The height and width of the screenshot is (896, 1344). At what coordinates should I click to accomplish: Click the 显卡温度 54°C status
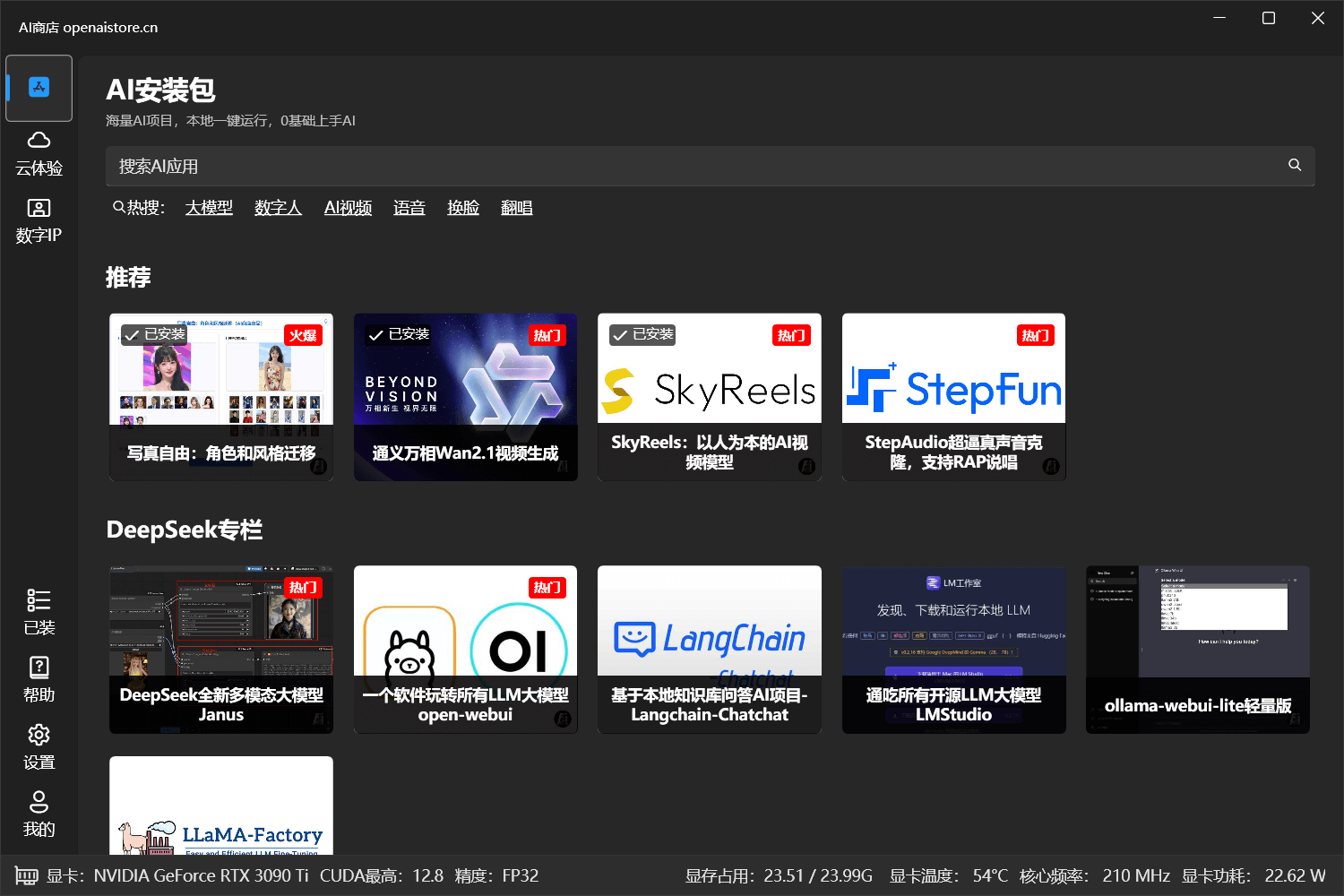coord(948,875)
